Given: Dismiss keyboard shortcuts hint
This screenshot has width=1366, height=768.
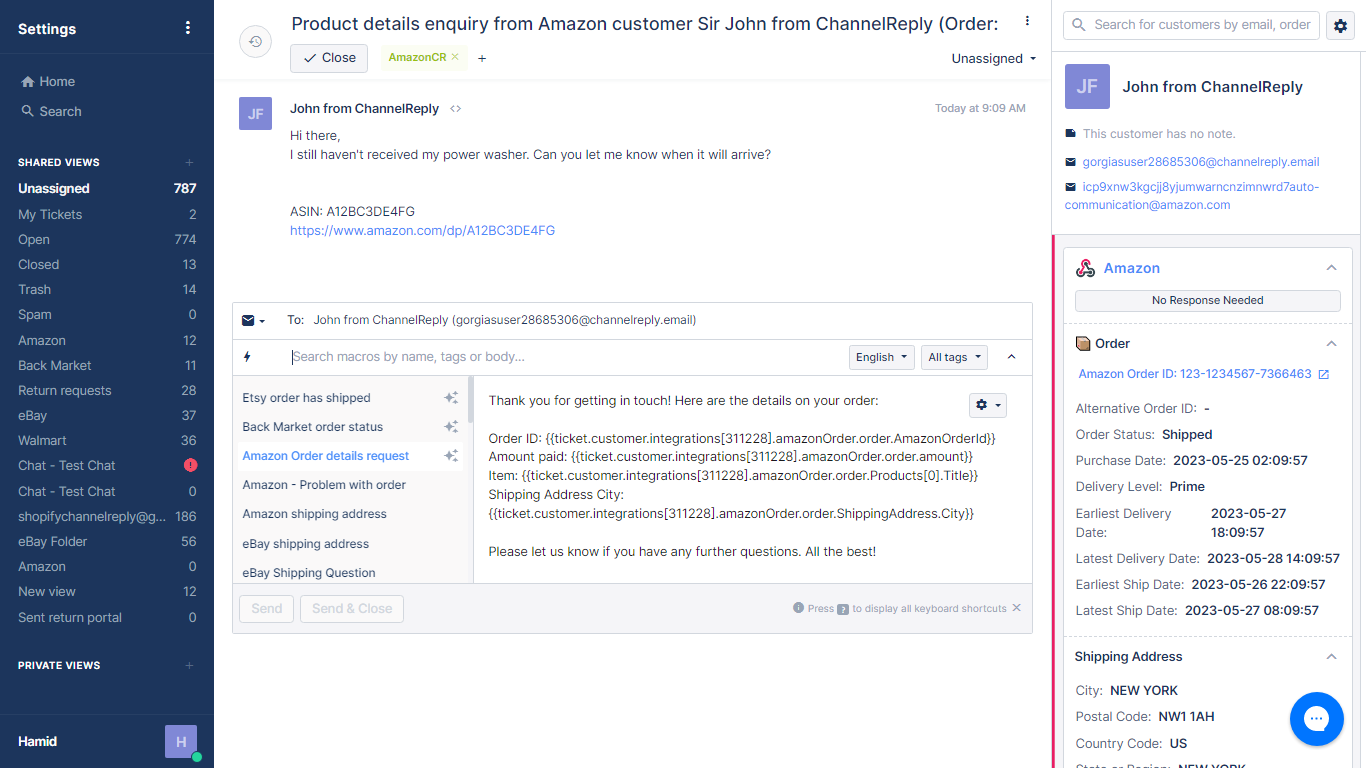Looking at the screenshot, I should coord(1017,608).
